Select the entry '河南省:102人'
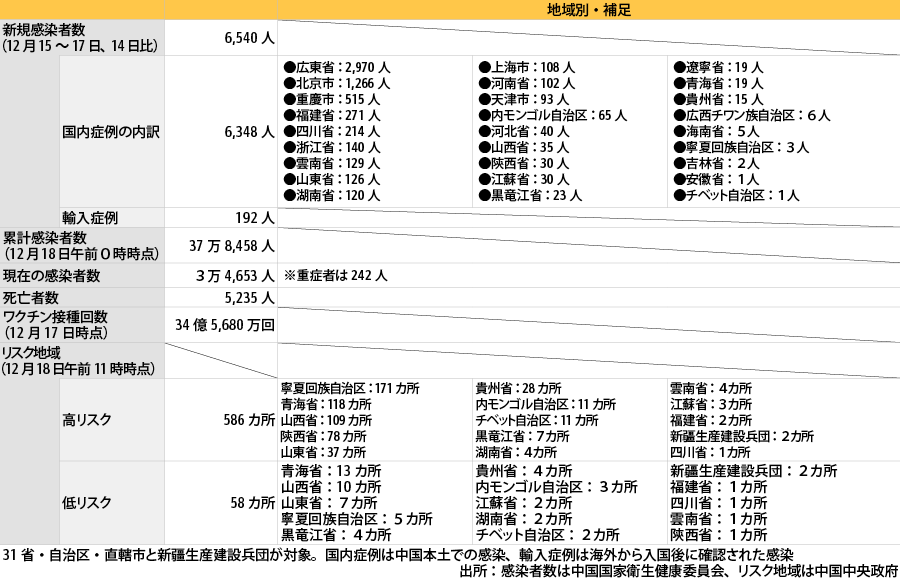The height and width of the screenshot is (580, 900). coord(526,83)
